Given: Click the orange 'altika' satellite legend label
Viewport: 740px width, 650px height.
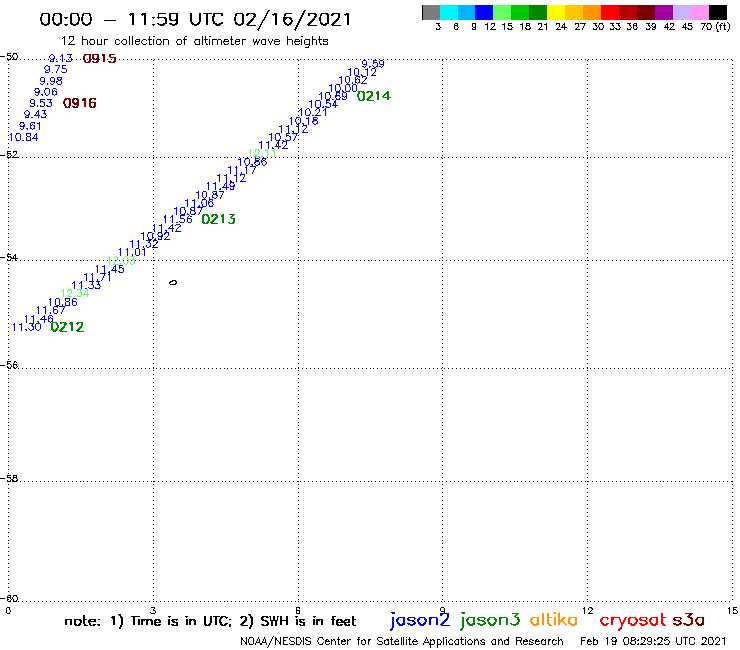Looking at the screenshot, I should coord(554,620).
